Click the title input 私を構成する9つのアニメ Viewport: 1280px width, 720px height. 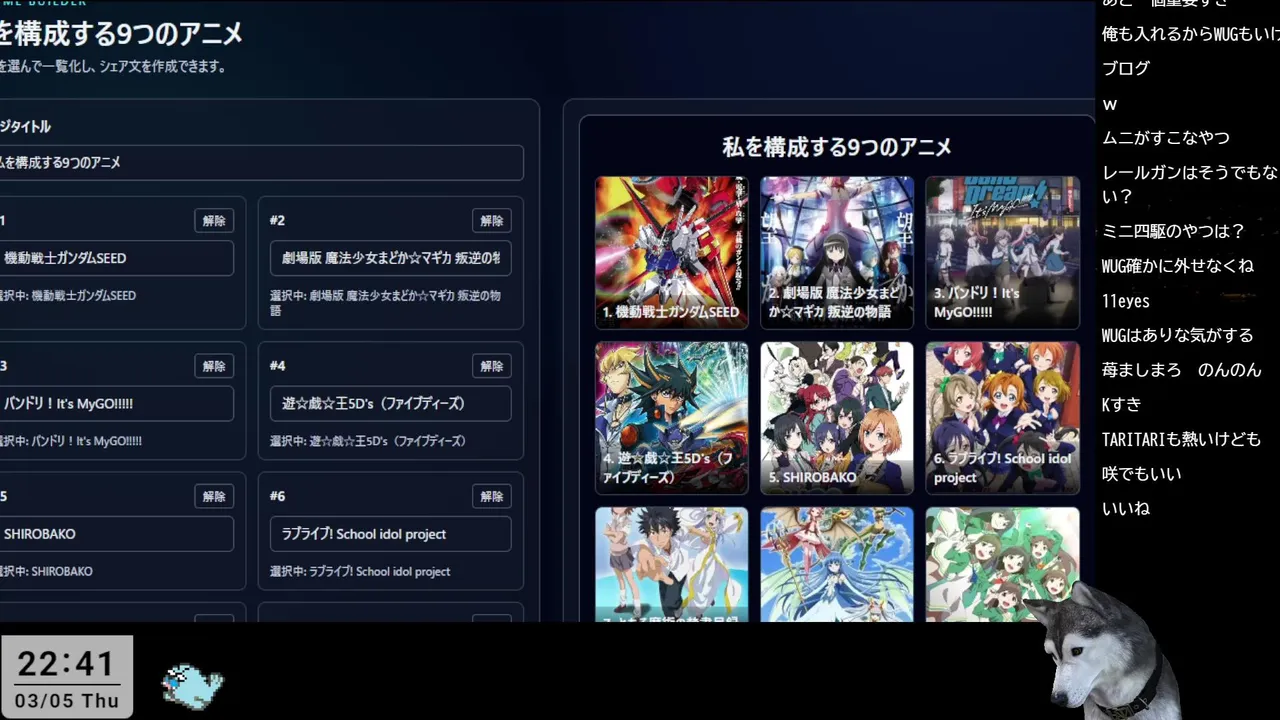tap(260, 162)
